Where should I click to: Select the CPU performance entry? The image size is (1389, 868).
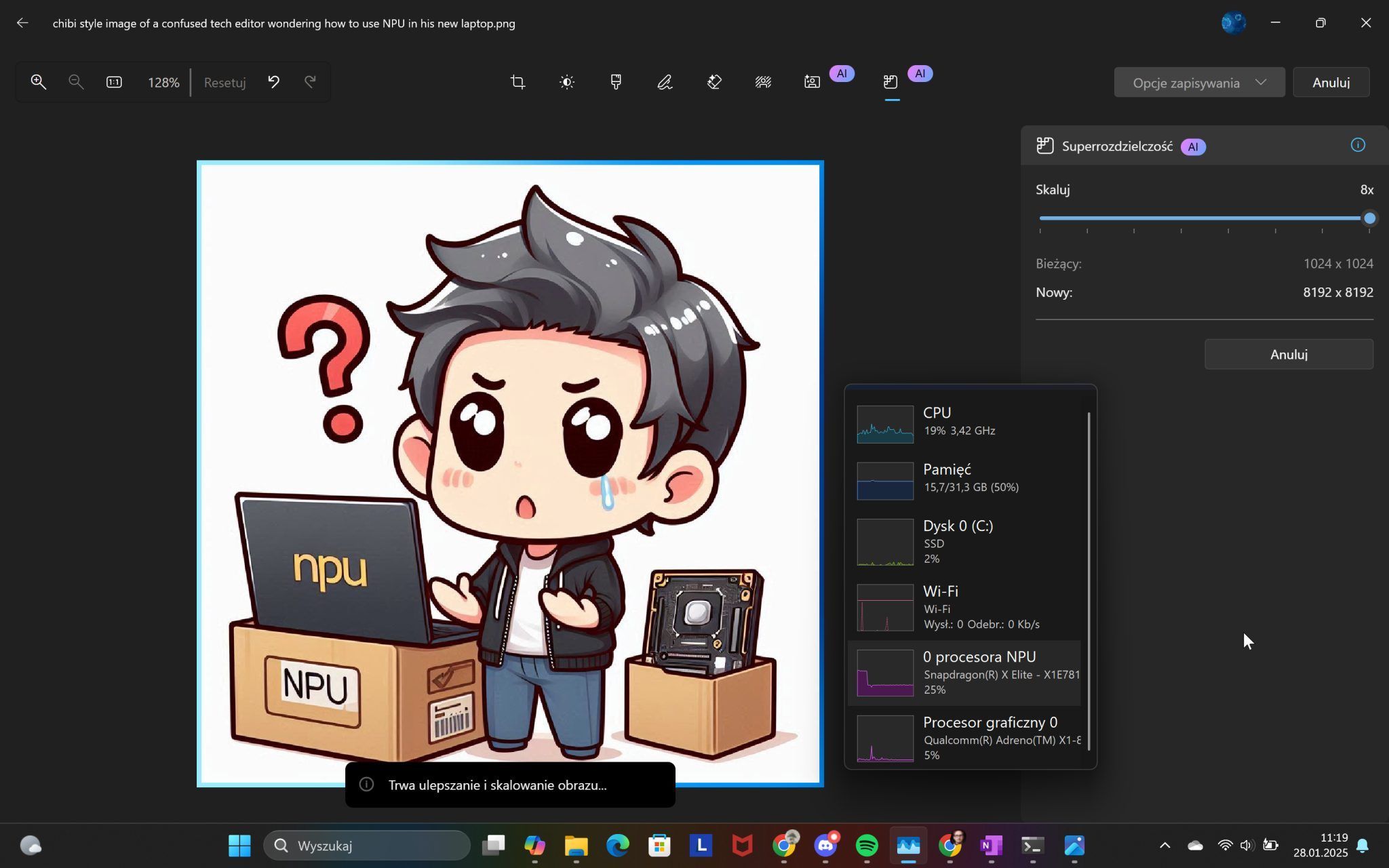pos(964,422)
